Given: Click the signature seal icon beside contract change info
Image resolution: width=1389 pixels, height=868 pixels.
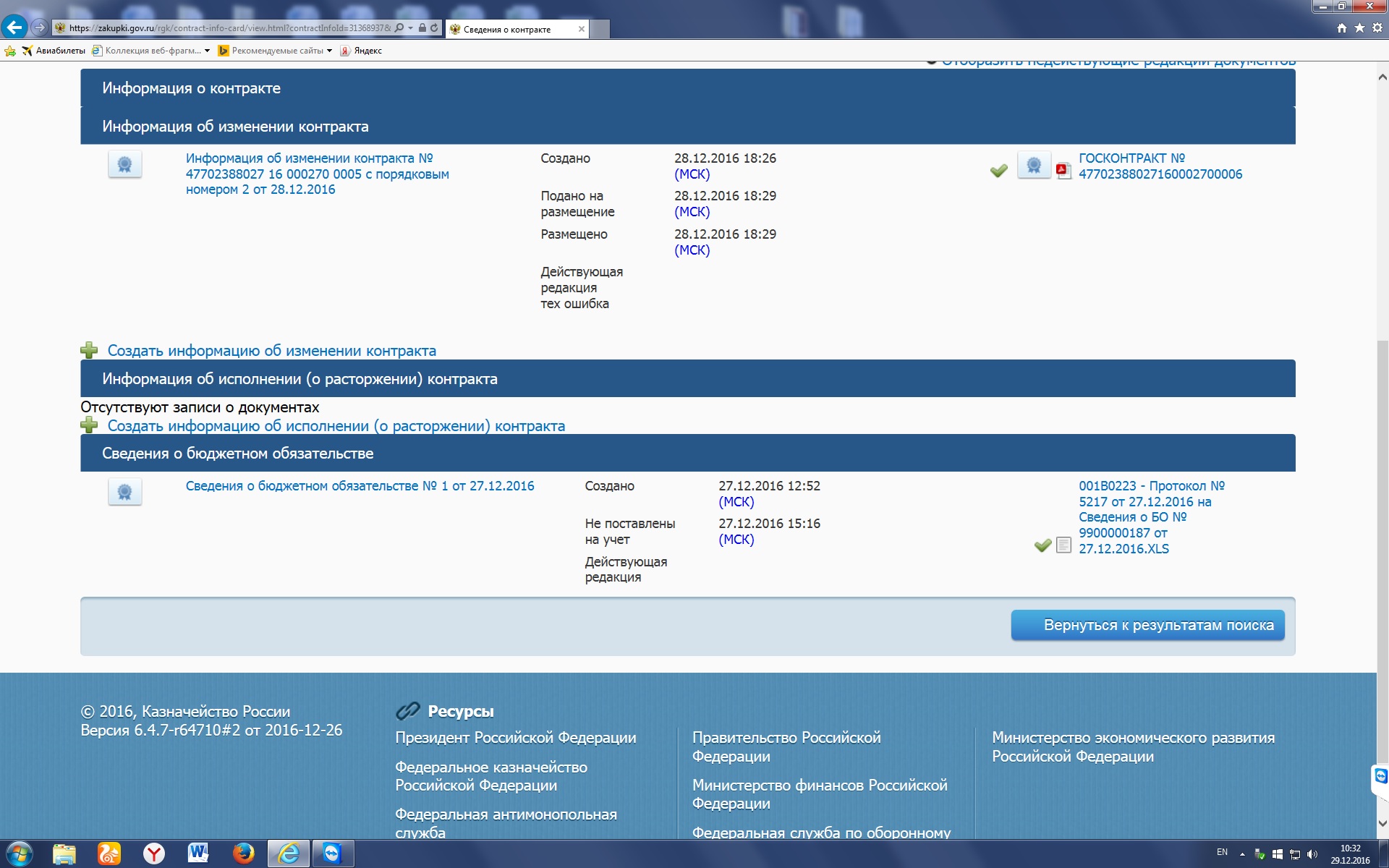Looking at the screenshot, I should [124, 165].
